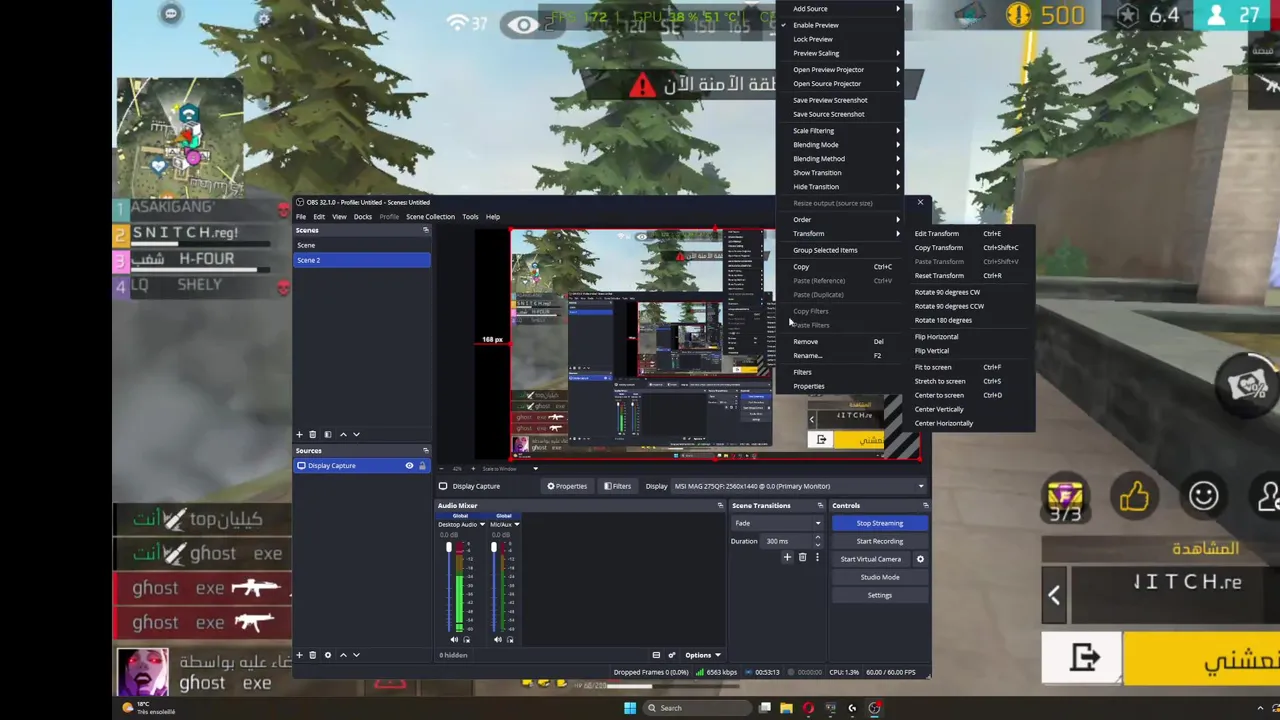1280x720 pixels.
Task: Delete the selected source with the trash icon
Action: click(x=312, y=655)
